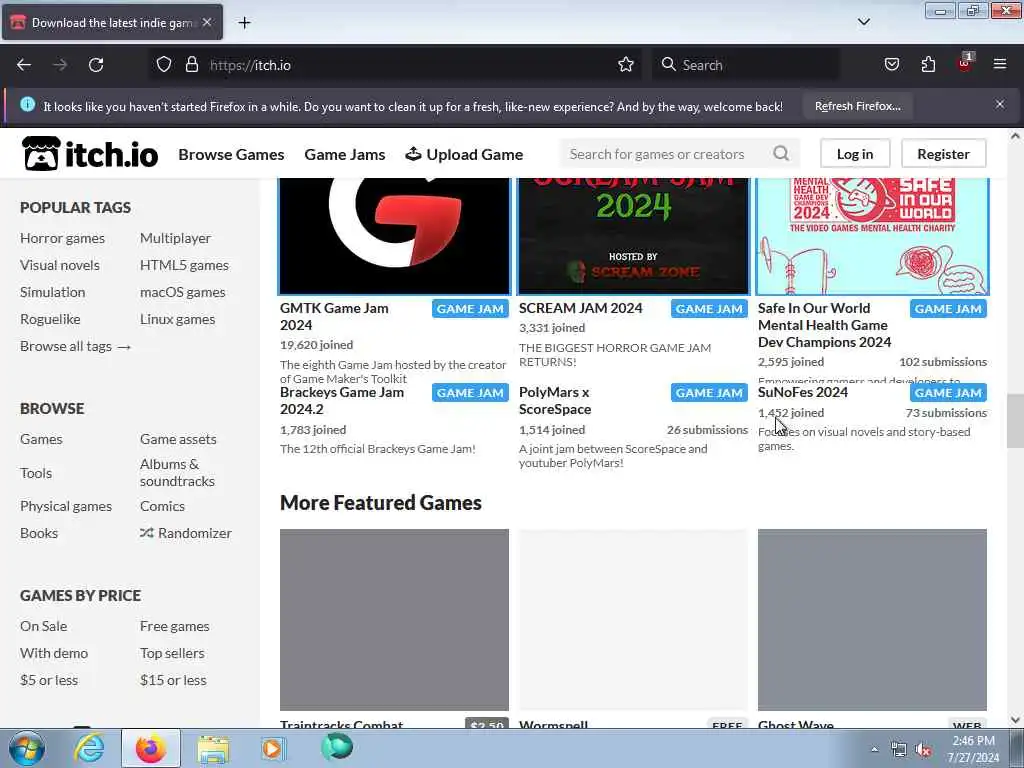Open Windows Media Player from taskbar
The height and width of the screenshot is (768, 1024).
274,748
